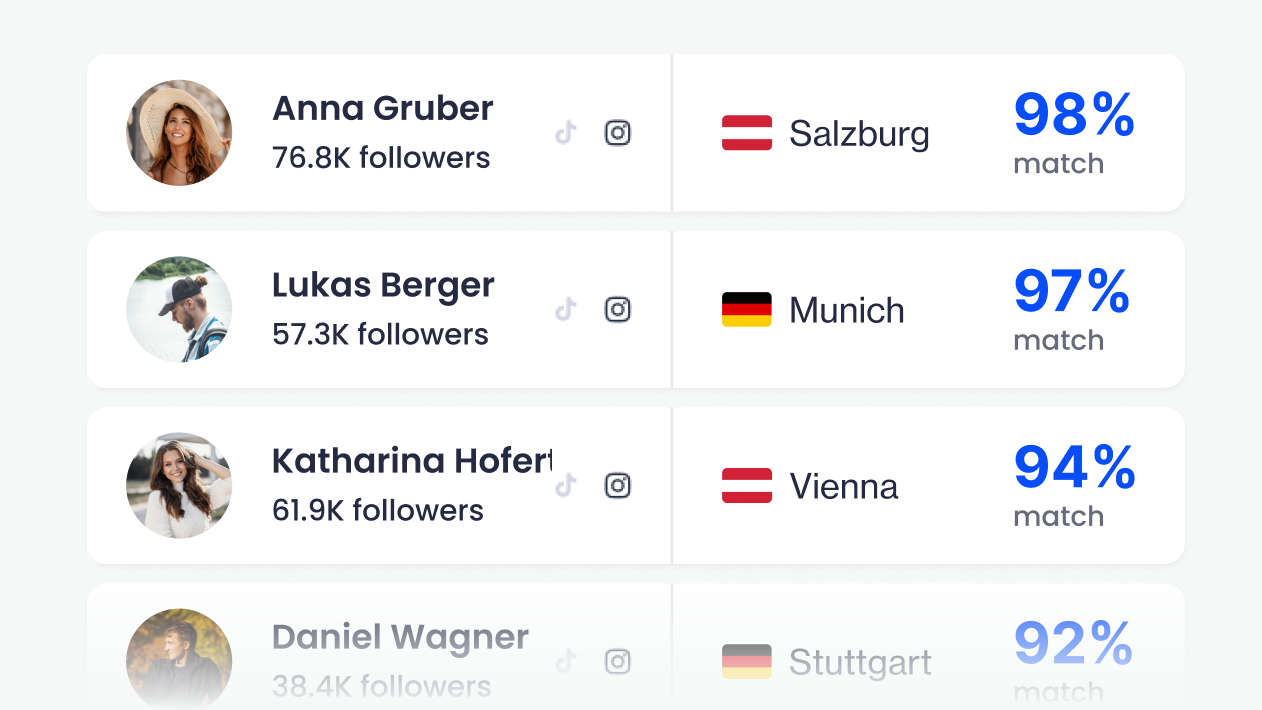Open Daniel Wagner's Instagram icon
Viewport: 1262px width, 710px height.
click(618, 661)
